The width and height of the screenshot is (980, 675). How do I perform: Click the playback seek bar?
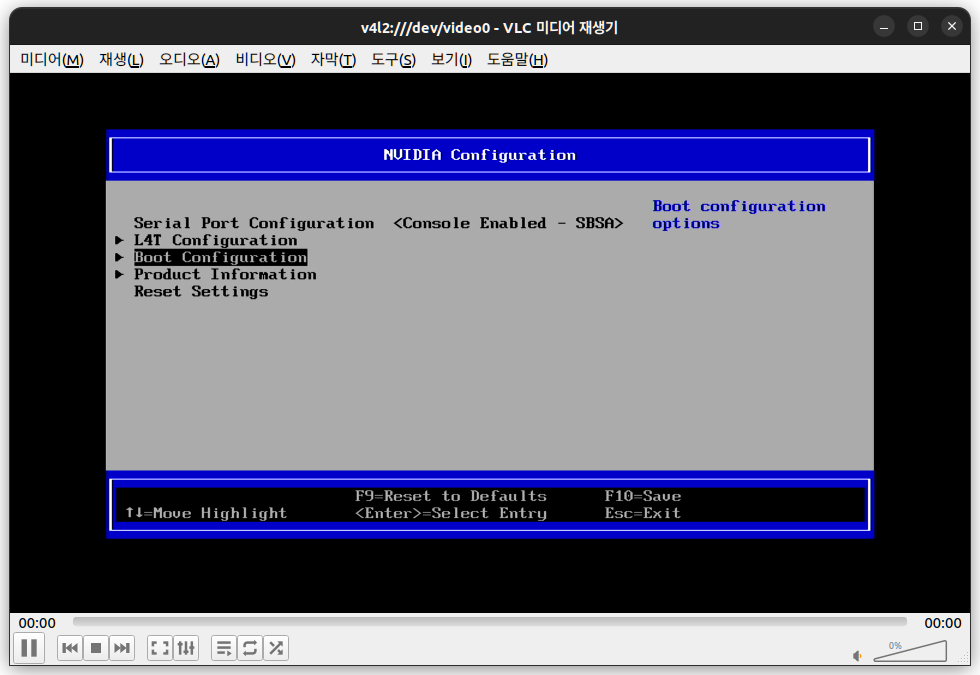[489, 621]
